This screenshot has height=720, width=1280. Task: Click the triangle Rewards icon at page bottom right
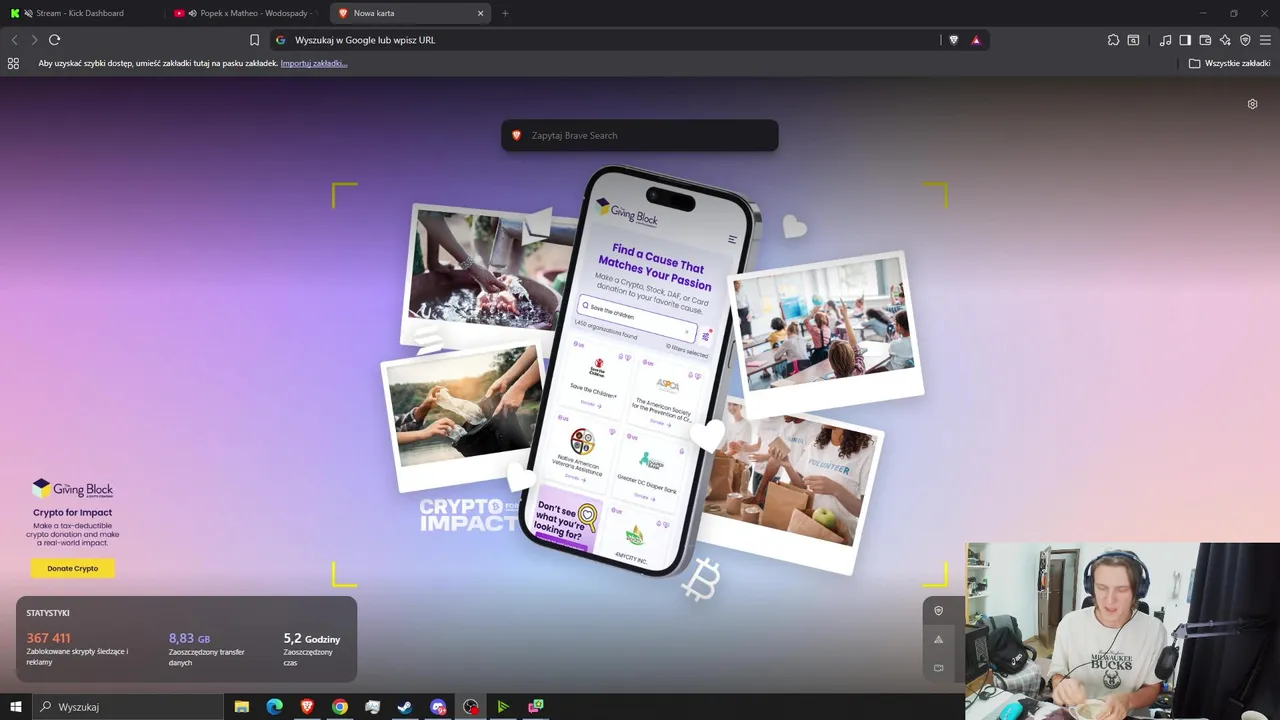938,639
